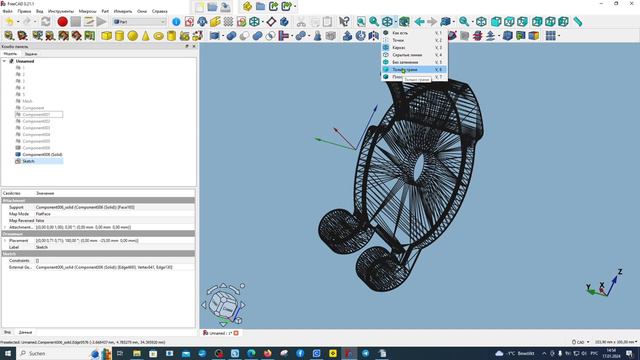Open the Макросы menu
640x360 pixels.
[87, 11]
